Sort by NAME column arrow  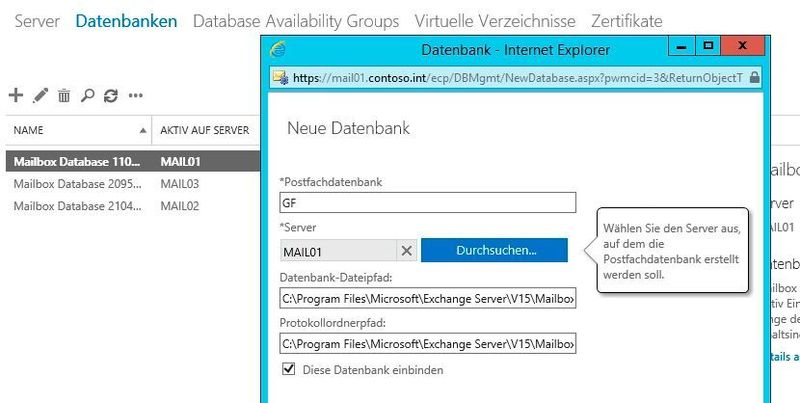click(x=143, y=131)
